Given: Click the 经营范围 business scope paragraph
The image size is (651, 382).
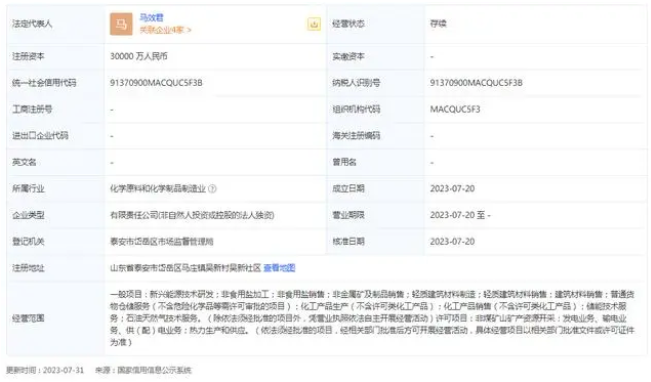Looking at the screenshot, I should point(372,318).
